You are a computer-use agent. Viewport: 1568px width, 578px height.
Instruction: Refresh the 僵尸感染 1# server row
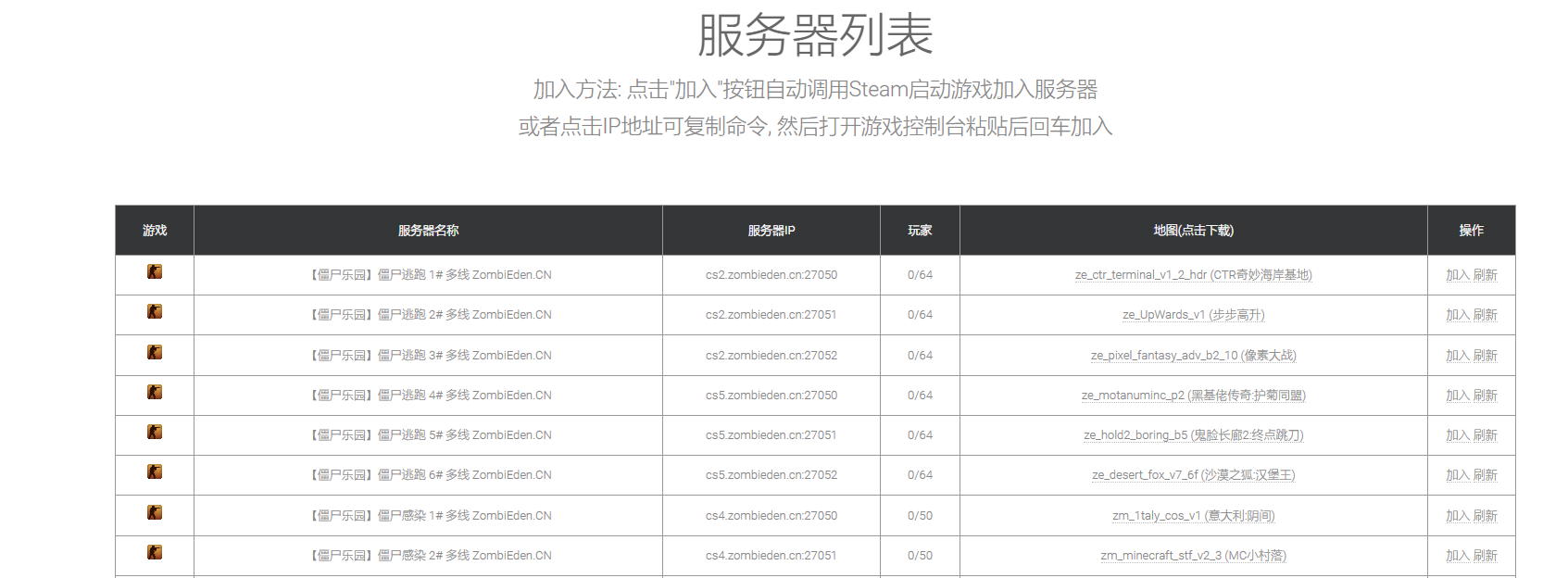pos(1486,516)
